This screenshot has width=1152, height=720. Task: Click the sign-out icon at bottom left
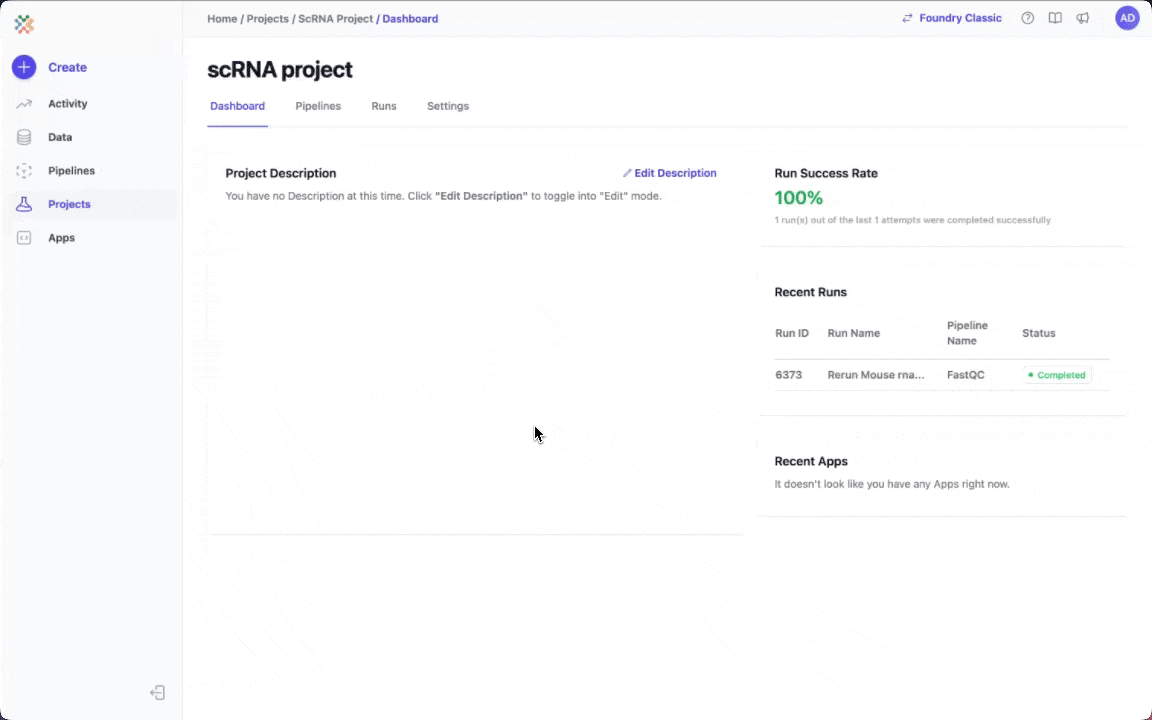pos(157,692)
